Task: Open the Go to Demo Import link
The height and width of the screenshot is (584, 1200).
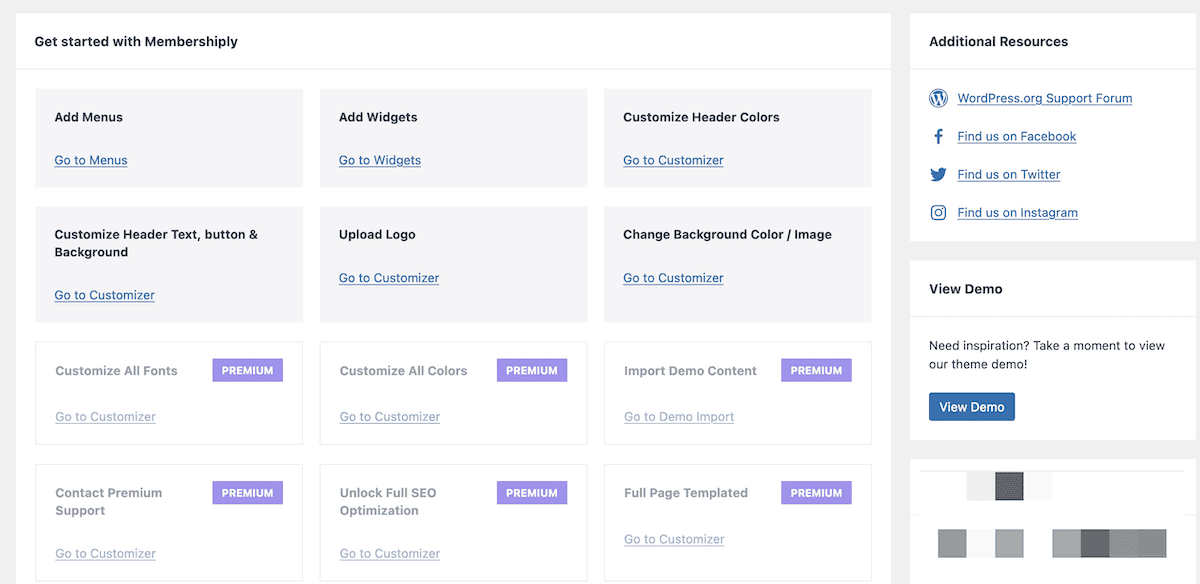Action: click(679, 416)
